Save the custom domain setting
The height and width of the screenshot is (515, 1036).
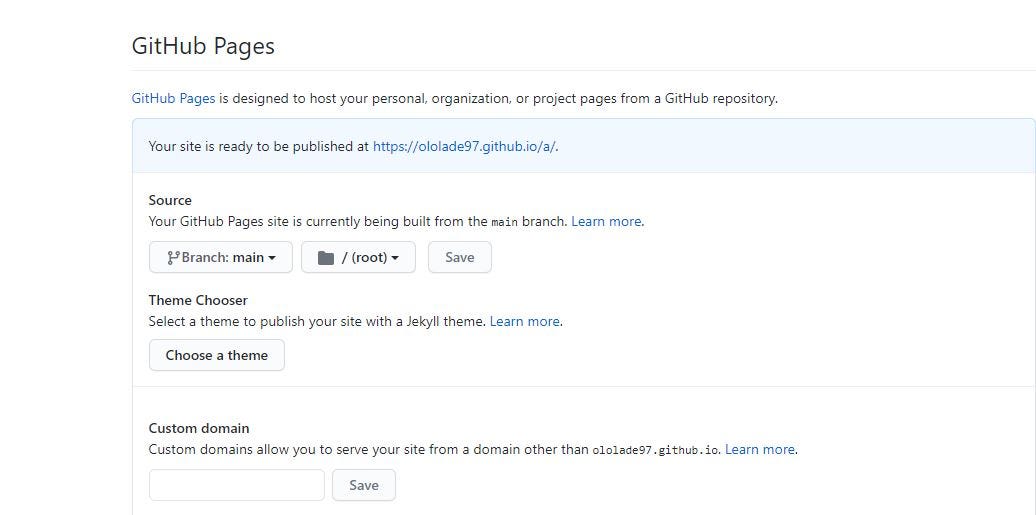tap(364, 485)
